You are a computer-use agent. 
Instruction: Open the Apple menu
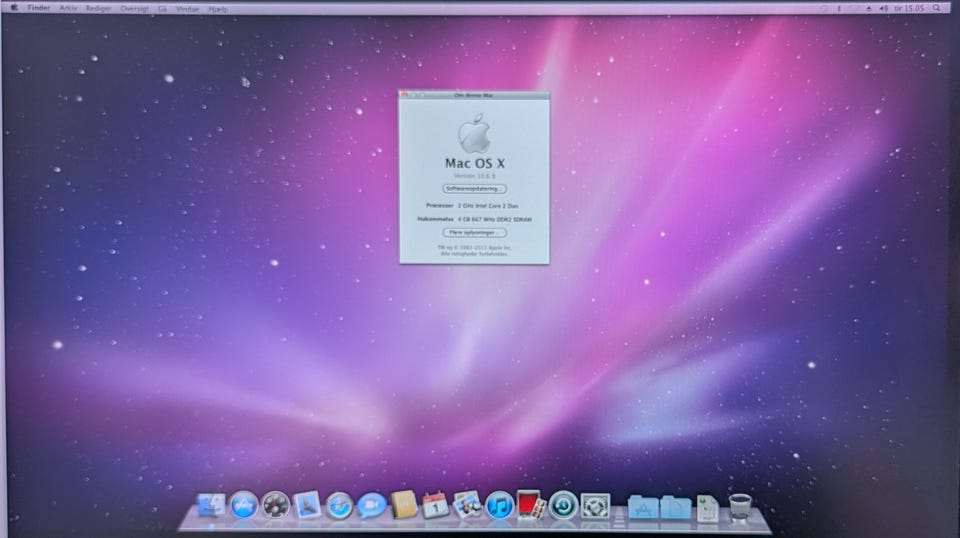(x=13, y=8)
